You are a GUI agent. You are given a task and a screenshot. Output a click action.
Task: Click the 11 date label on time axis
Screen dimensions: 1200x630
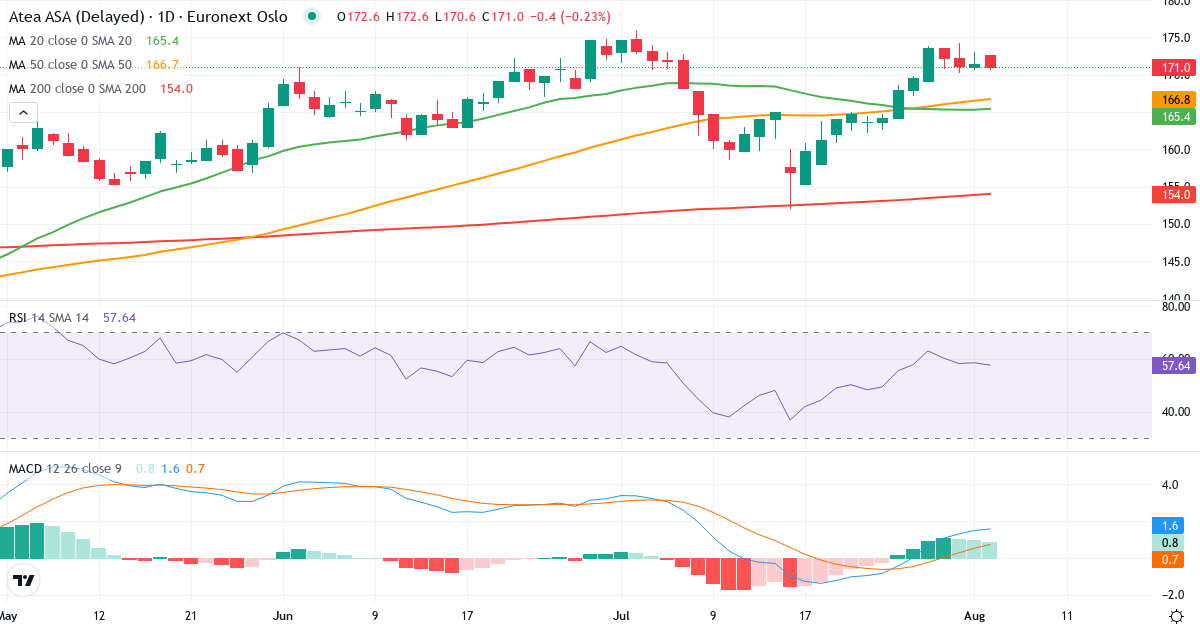[1067, 616]
